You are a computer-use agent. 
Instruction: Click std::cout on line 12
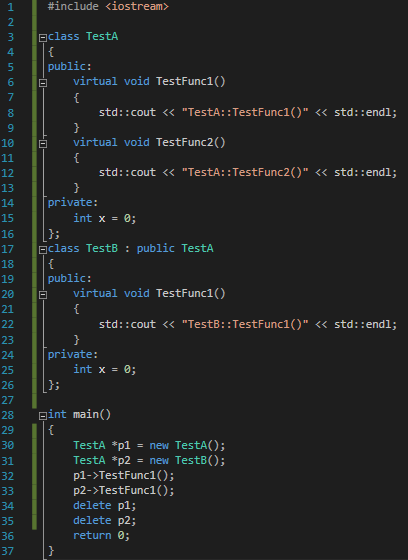pyautogui.click(x=127, y=172)
